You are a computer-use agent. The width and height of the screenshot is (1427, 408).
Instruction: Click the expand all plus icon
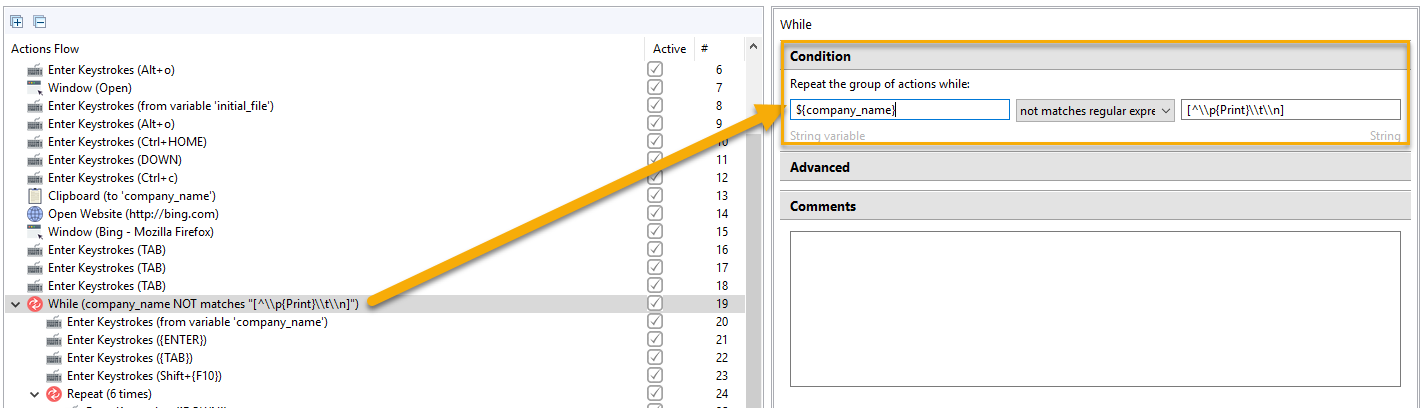coord(17,21)
